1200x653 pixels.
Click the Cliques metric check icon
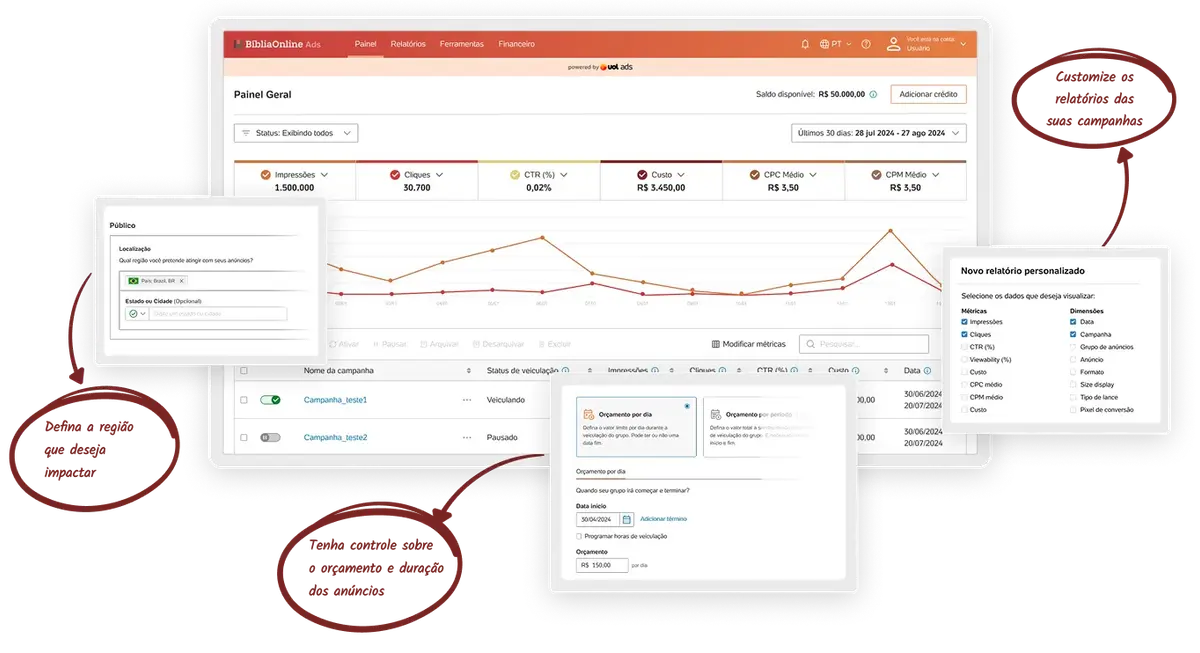pyautogui.click(x=395, y=174)
